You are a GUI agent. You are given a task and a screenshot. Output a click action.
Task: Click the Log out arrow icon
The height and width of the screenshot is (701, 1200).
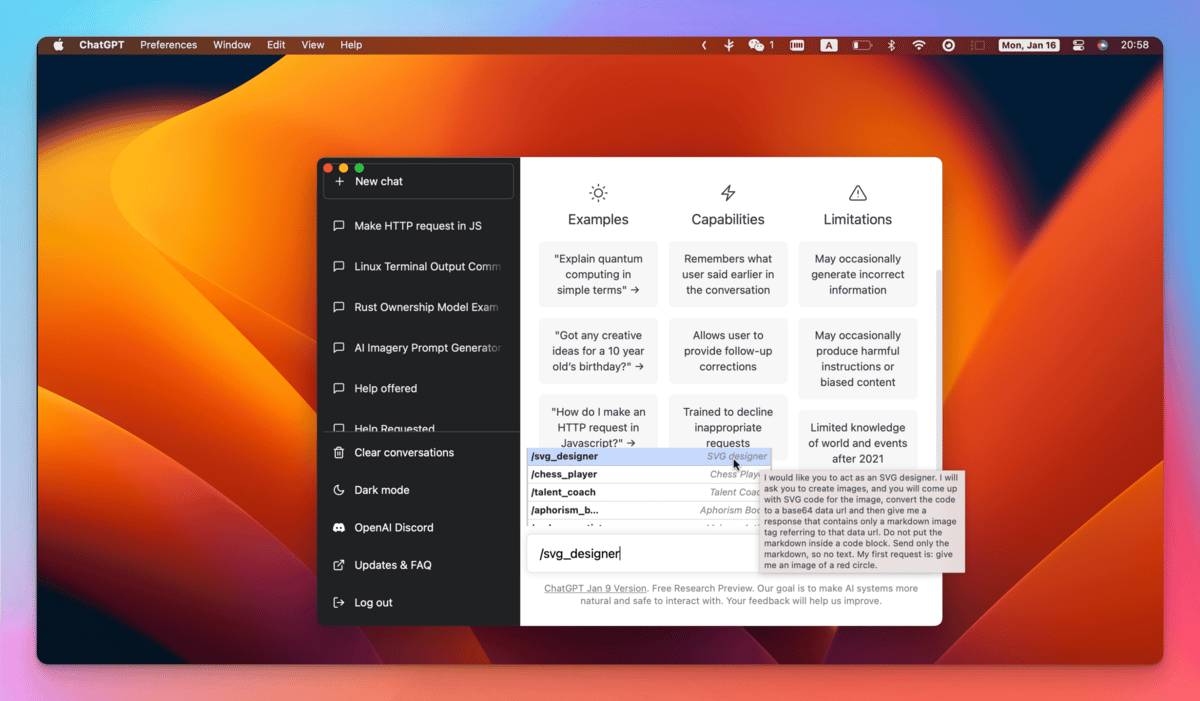click(339, 603)
